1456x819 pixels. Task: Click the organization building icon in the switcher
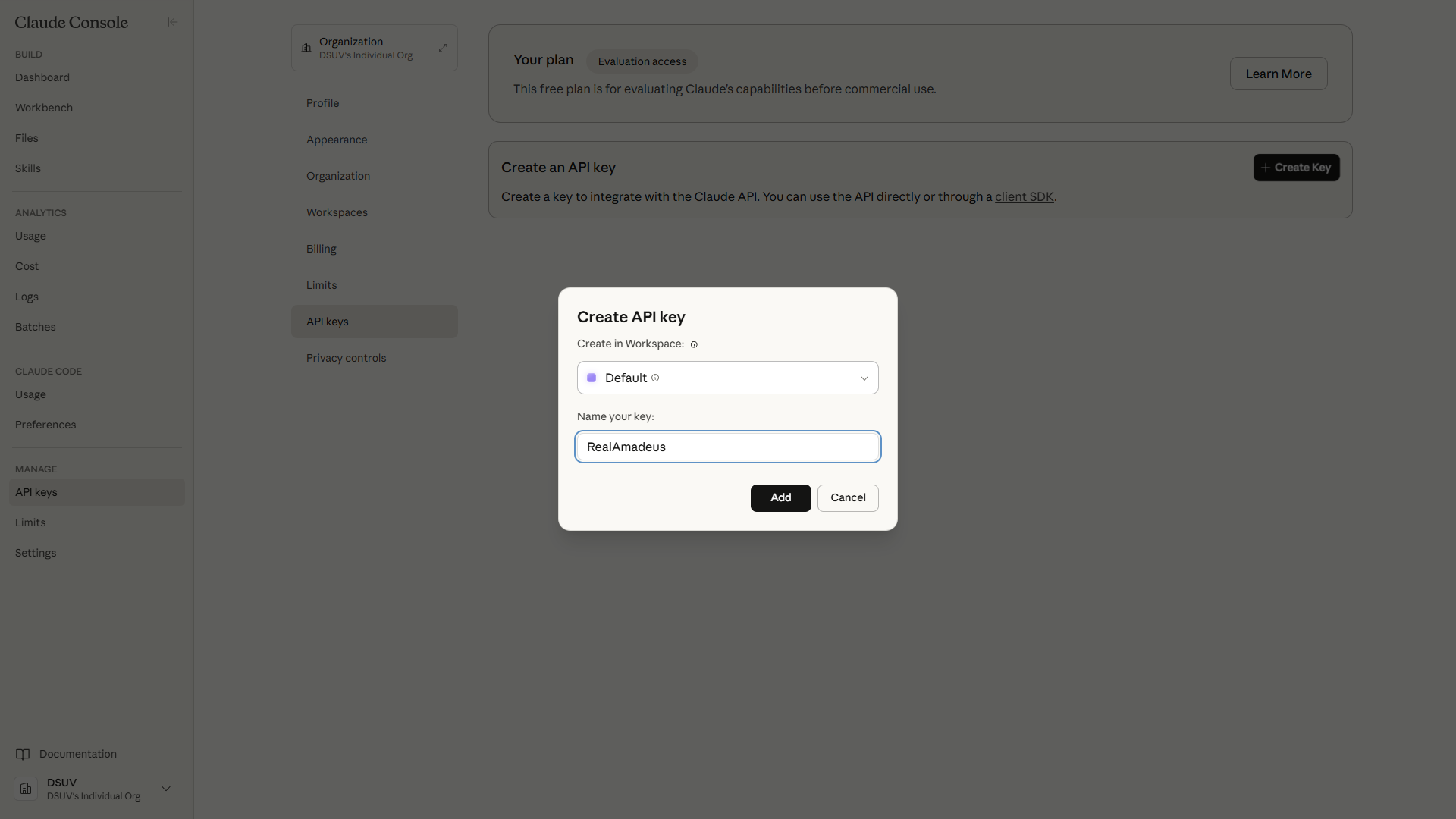(306, 48)
